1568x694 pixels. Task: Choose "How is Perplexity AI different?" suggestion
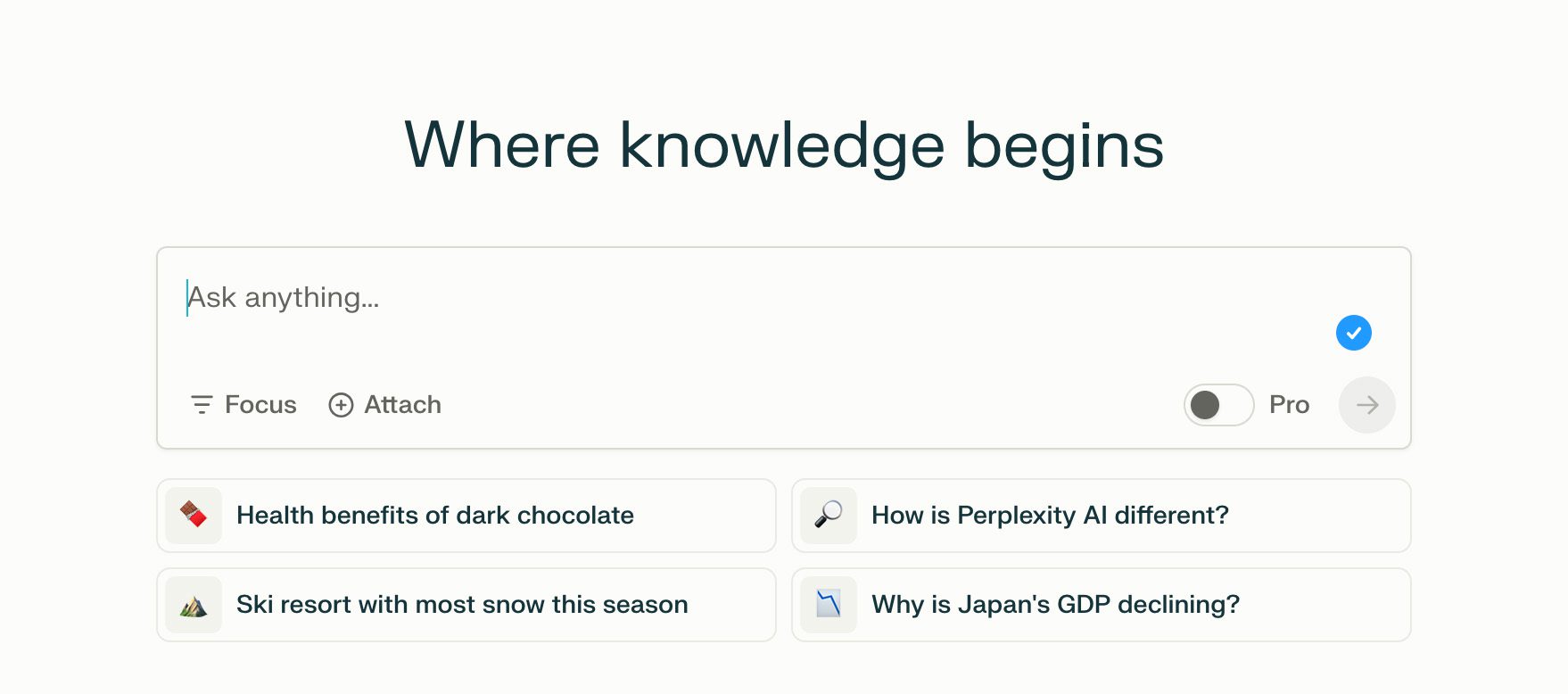tap(1050, 516)
